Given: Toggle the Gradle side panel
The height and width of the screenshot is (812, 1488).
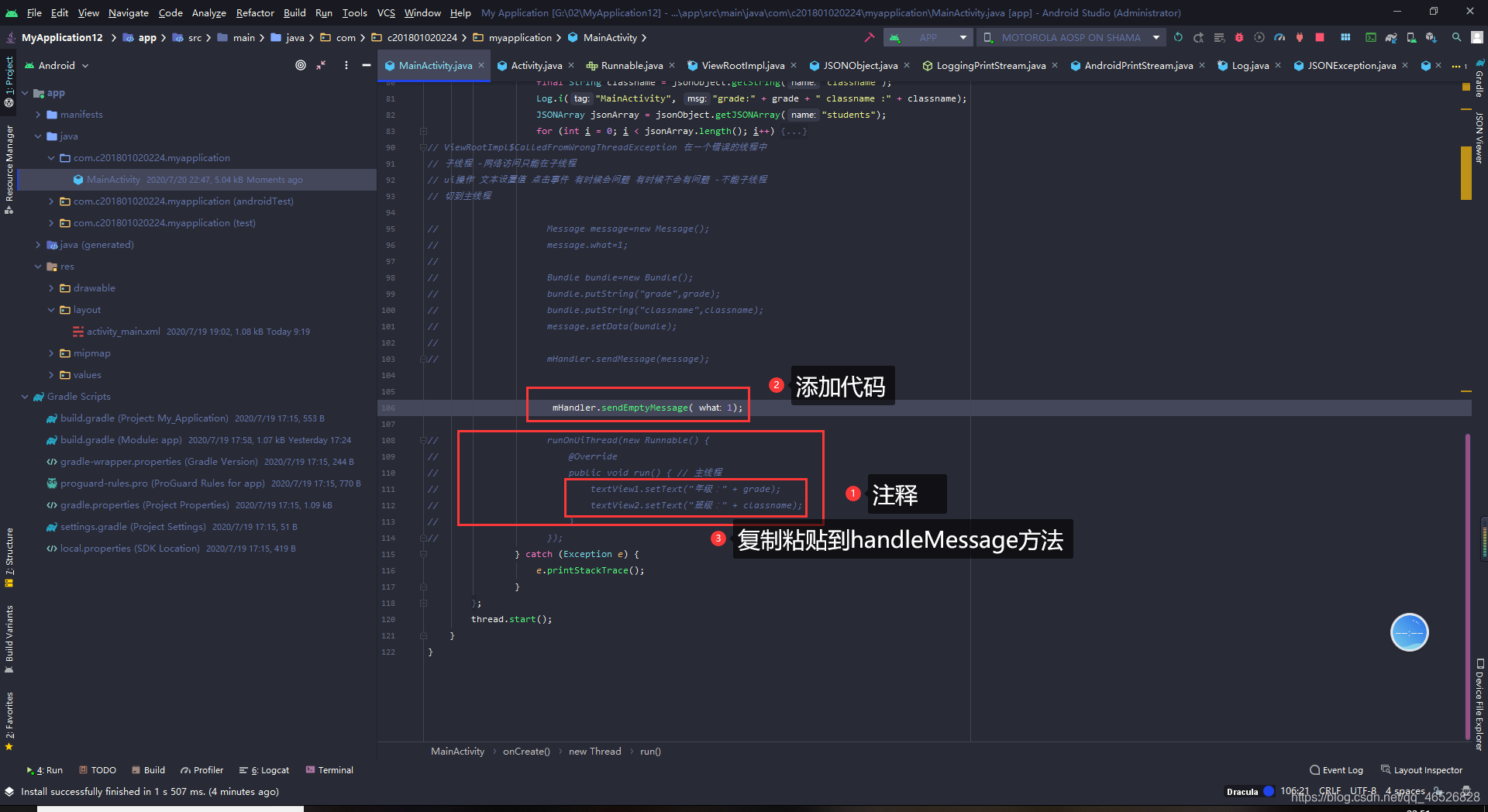Looking at the screenshot, I should pos(1479,78).
